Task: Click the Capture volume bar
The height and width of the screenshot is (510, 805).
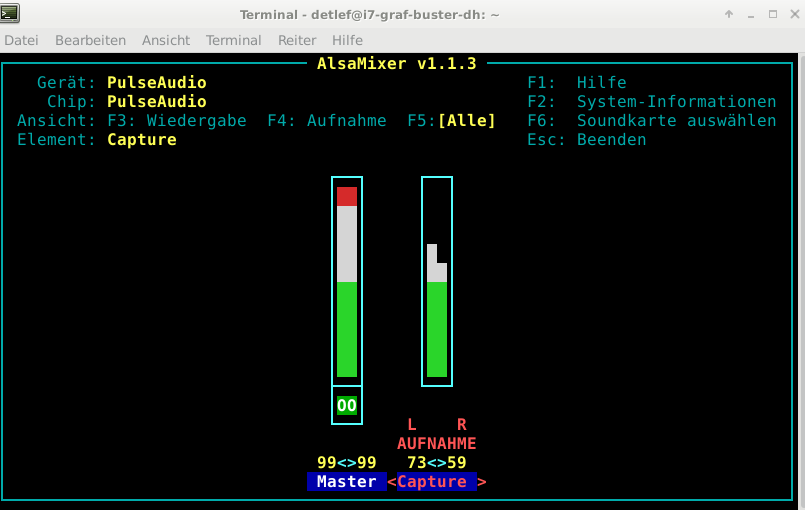Action: pyautogui.click(x=437, y=281)
